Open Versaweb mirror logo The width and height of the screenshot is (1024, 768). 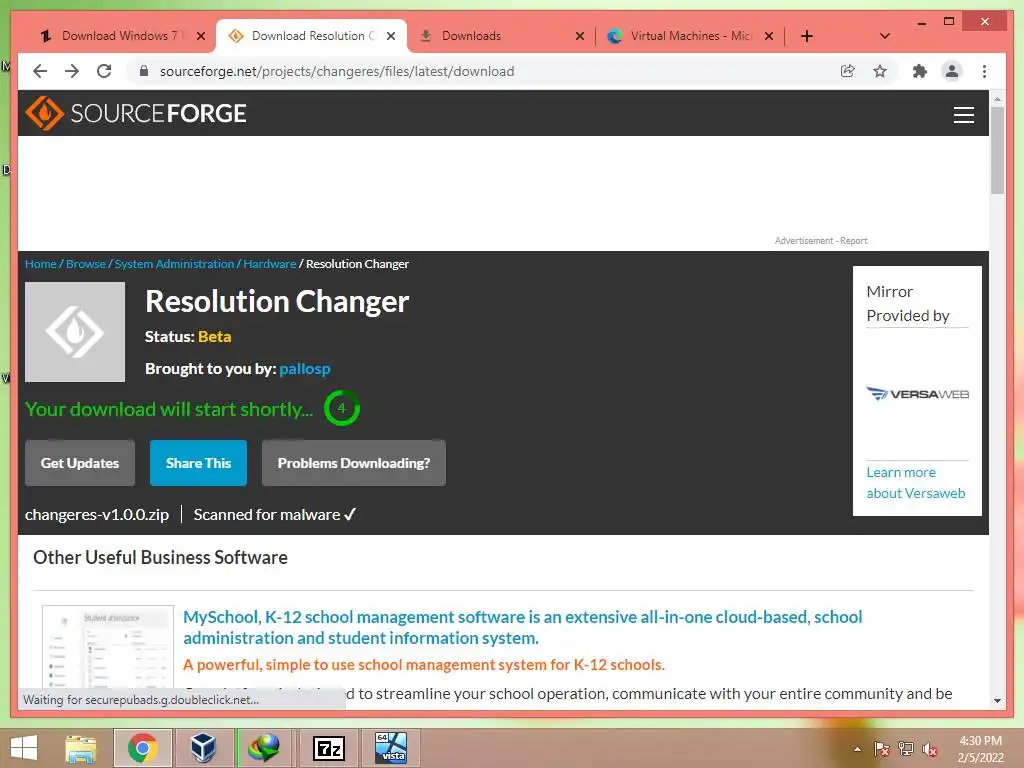click(918, 394)
